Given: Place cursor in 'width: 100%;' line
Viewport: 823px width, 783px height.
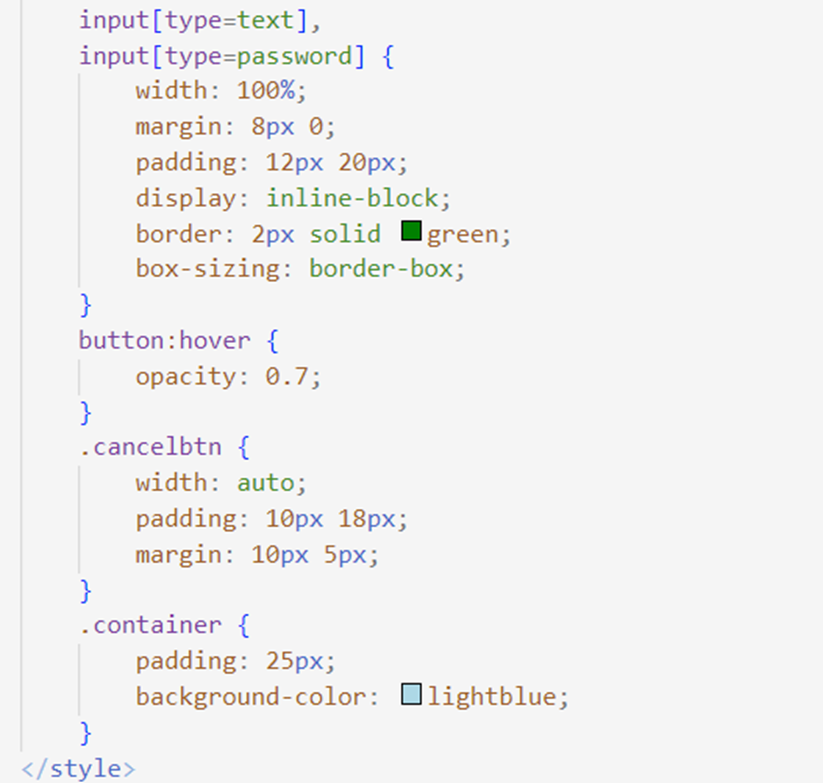Looking at the screenshot, I should pos(221,91).
